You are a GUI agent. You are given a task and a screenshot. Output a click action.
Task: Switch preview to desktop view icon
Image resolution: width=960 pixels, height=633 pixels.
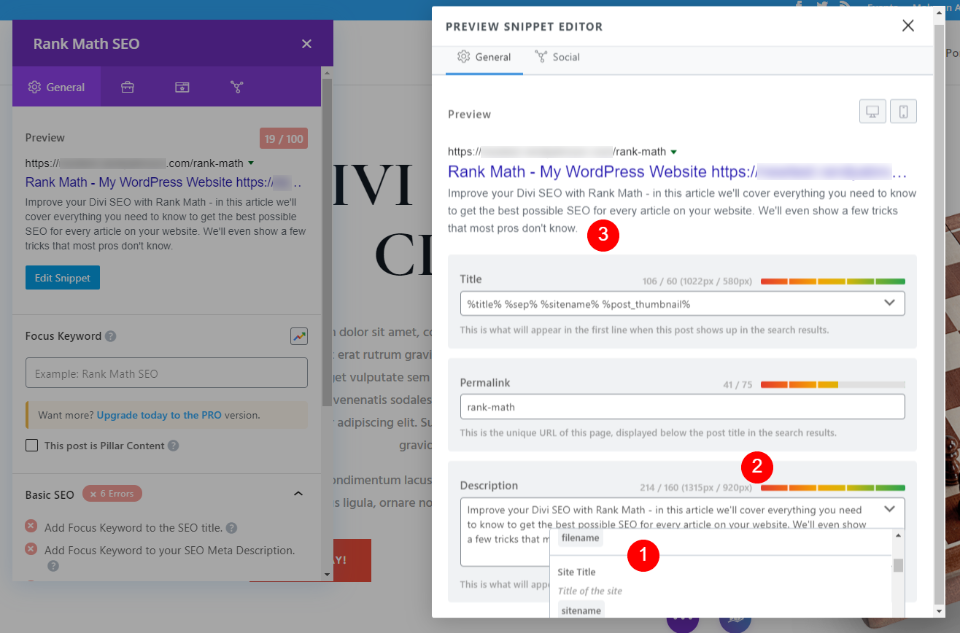tap(872, 111)
